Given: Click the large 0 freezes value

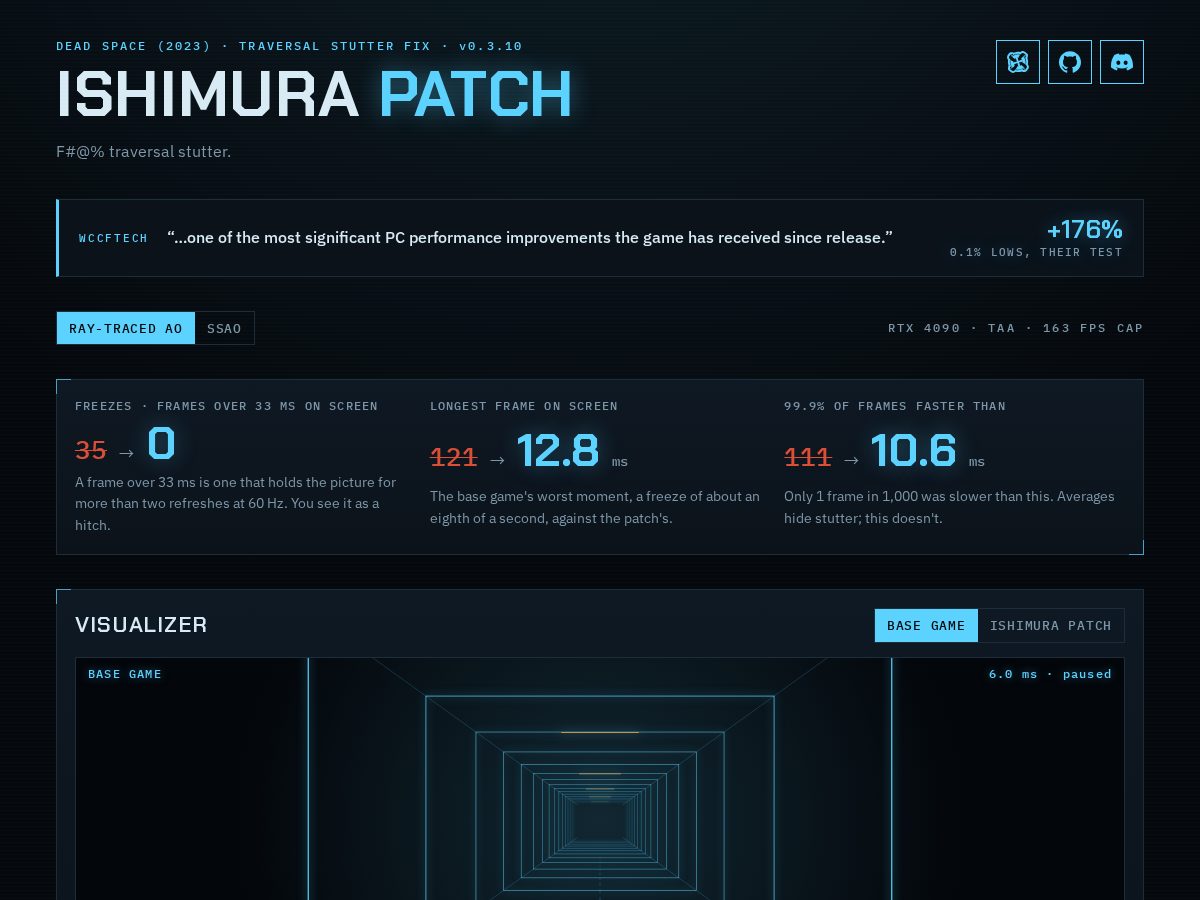Looking at the screenshot, I should pos(161,443).
